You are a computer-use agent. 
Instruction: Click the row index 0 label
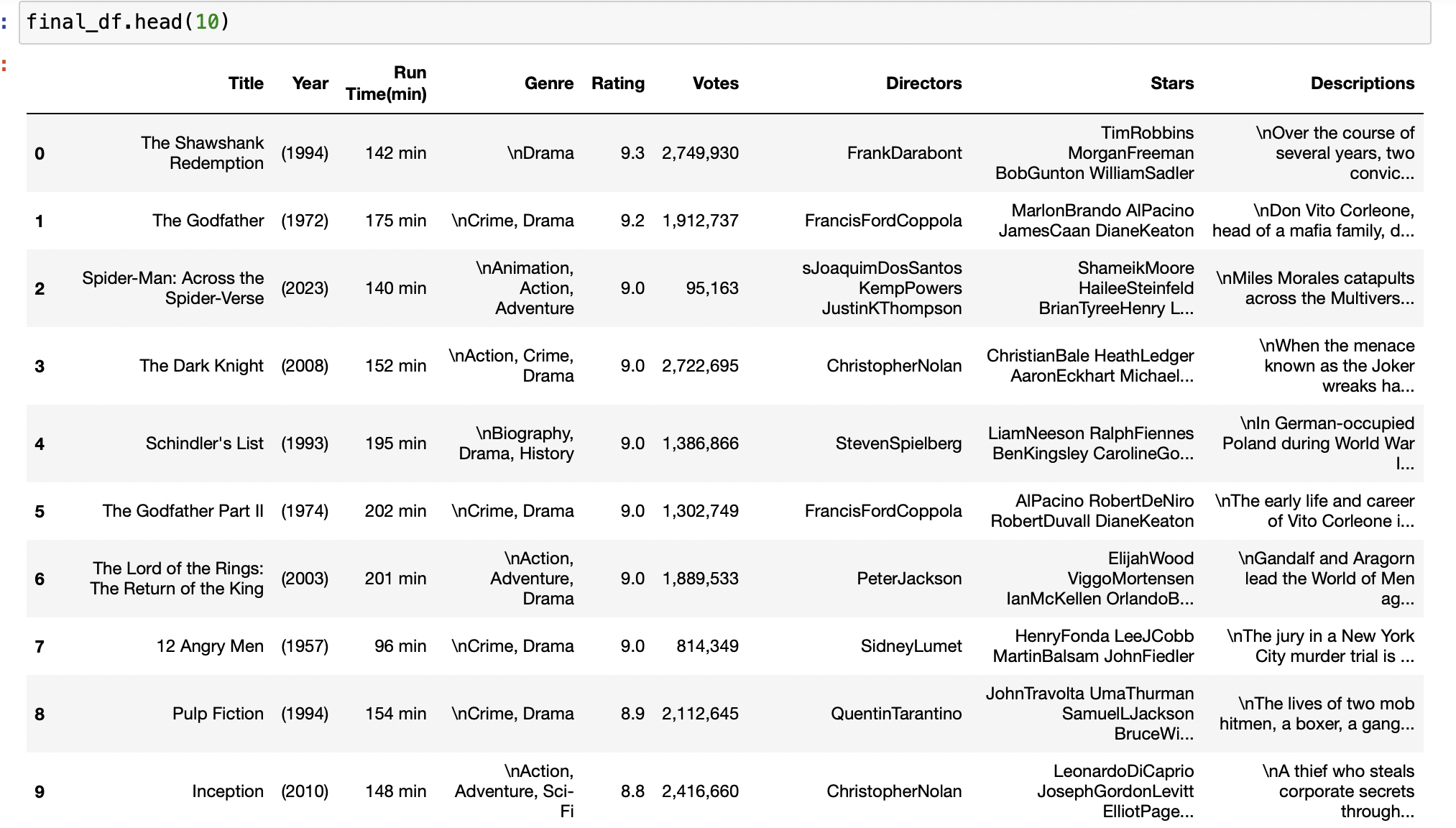(x=40, y=153)
